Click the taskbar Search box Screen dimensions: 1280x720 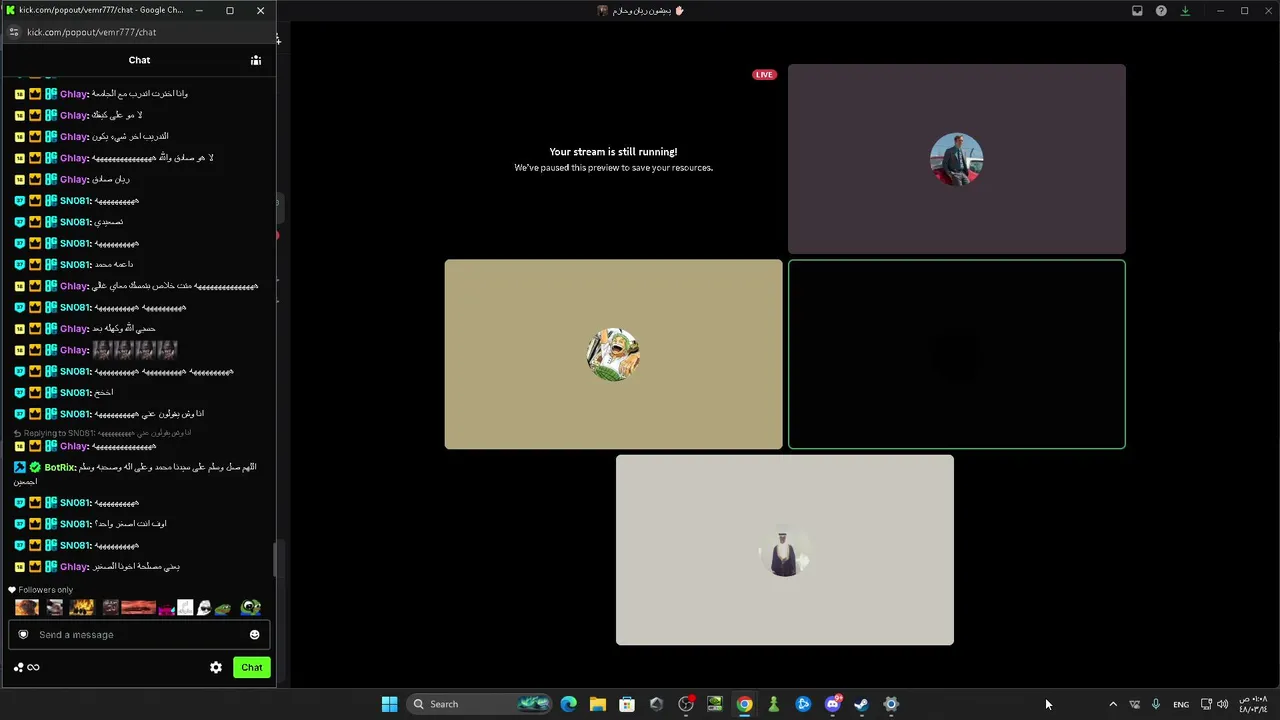point(479,704)
